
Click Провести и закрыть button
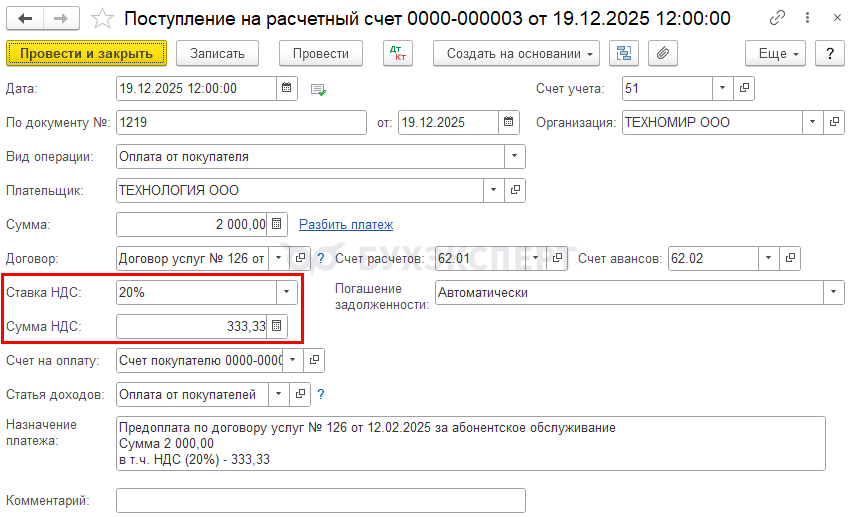point(86,54)
